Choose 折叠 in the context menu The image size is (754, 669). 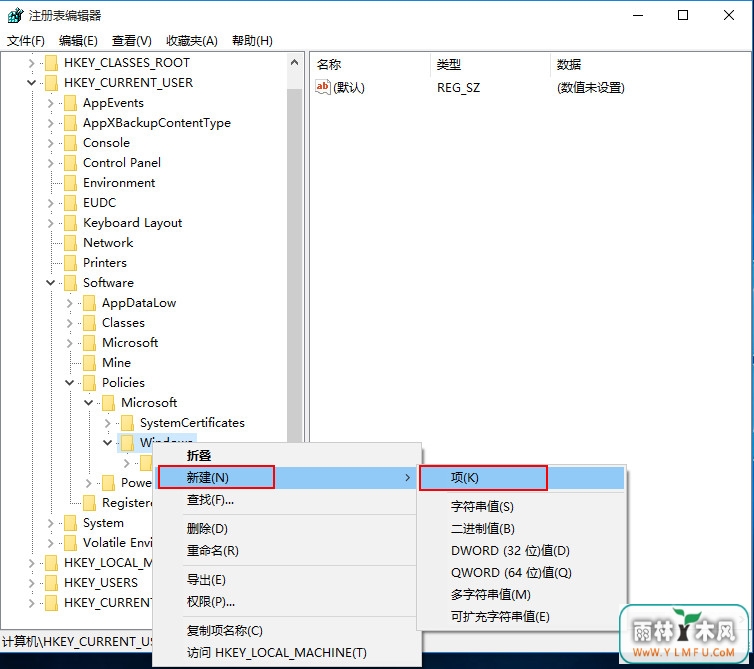(287, 455)
